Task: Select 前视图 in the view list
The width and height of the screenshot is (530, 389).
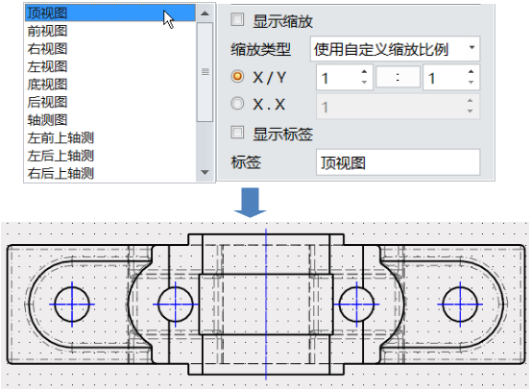Action: click(110, 31)
